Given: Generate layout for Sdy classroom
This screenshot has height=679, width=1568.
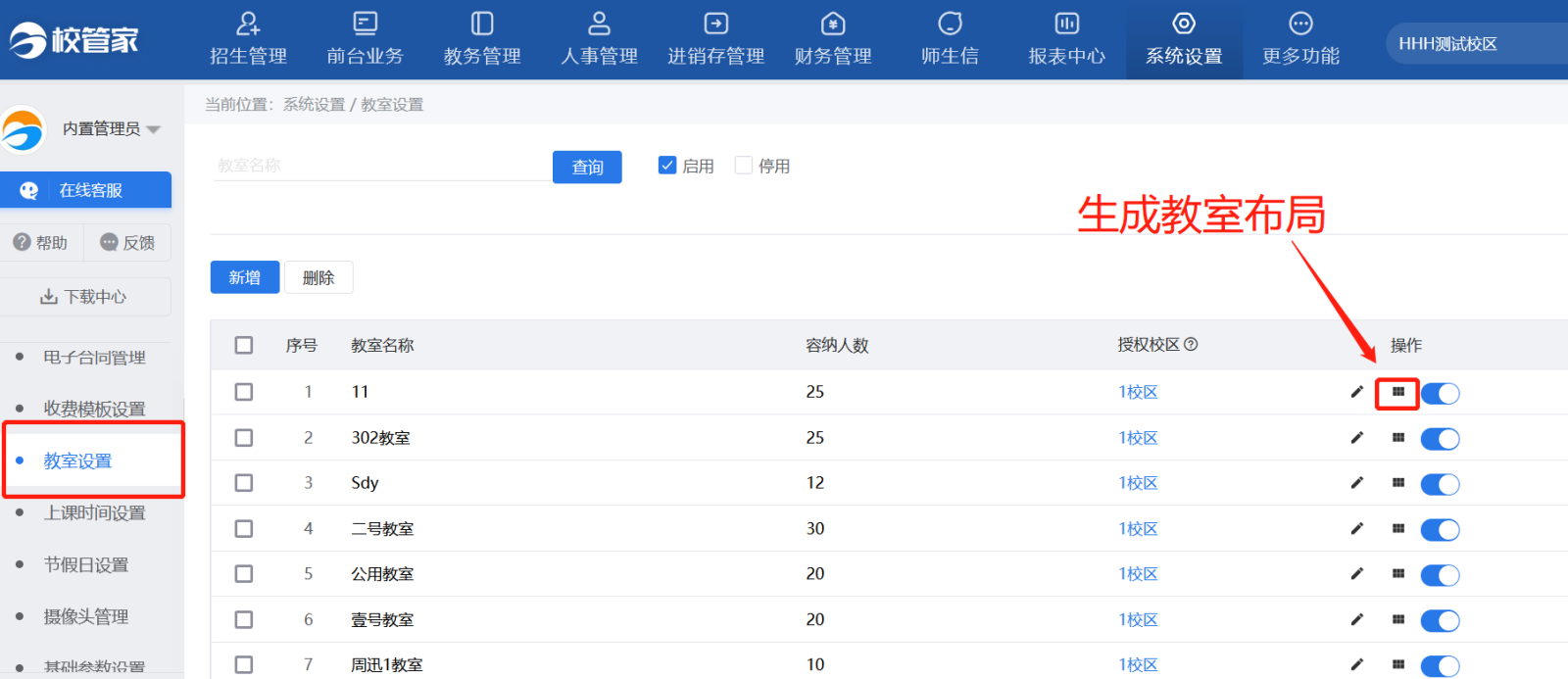Looking at the screenshot, I should coord(1398,483).
